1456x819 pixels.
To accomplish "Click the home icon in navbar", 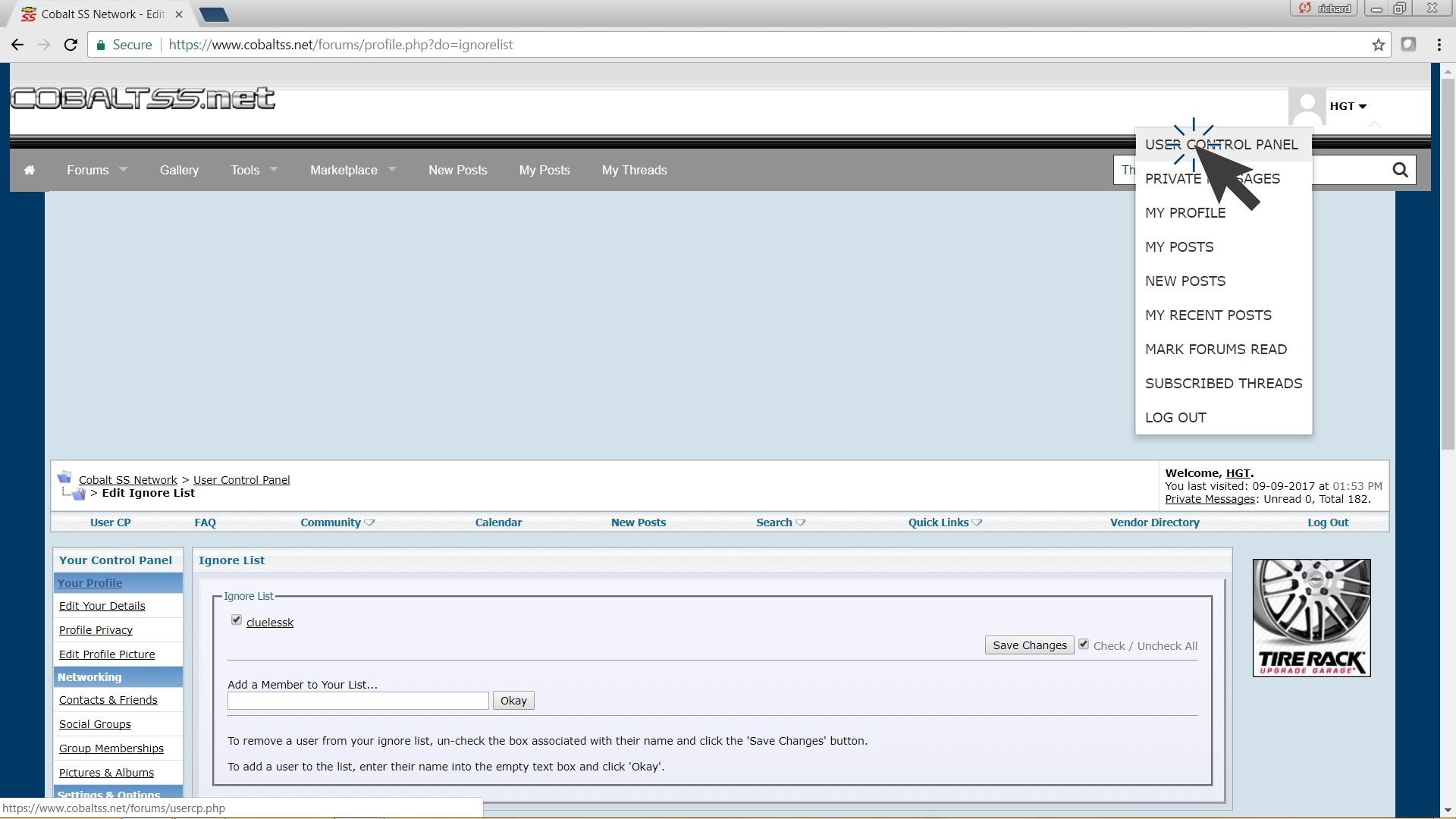I will pyautogui.click(x=30, y=170).
